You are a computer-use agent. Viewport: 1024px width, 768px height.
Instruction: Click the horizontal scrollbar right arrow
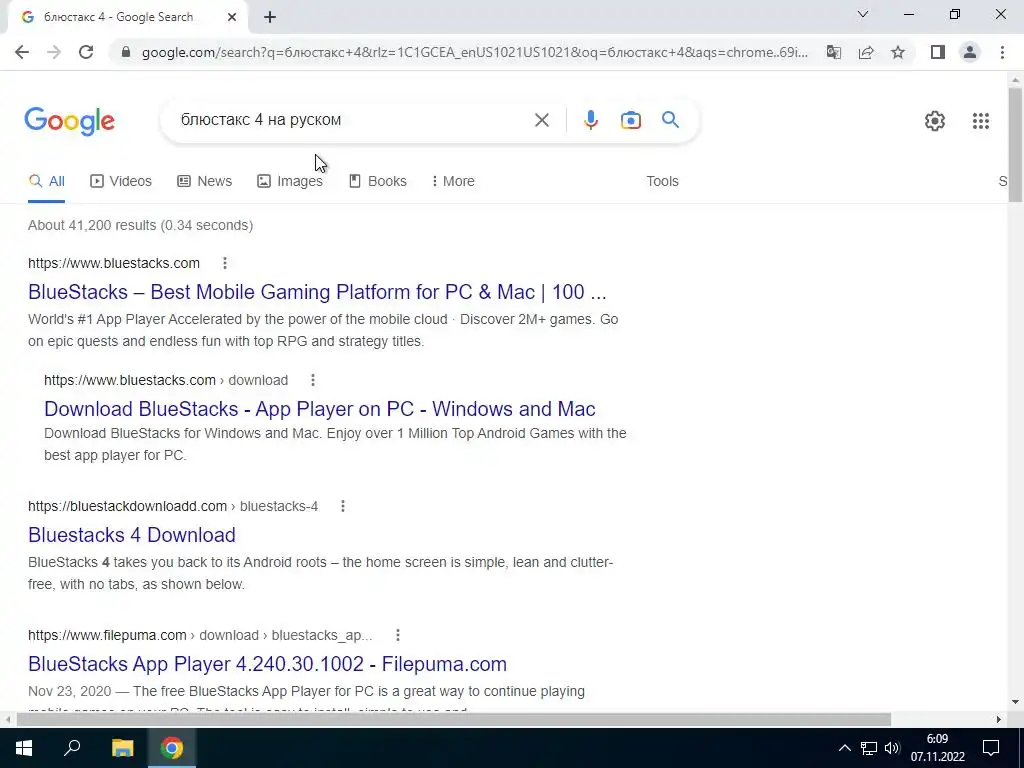tap(999, 719)
